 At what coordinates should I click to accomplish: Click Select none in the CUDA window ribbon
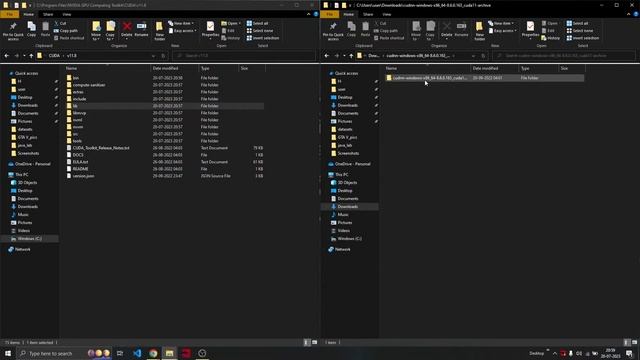[x=260, y=31]
